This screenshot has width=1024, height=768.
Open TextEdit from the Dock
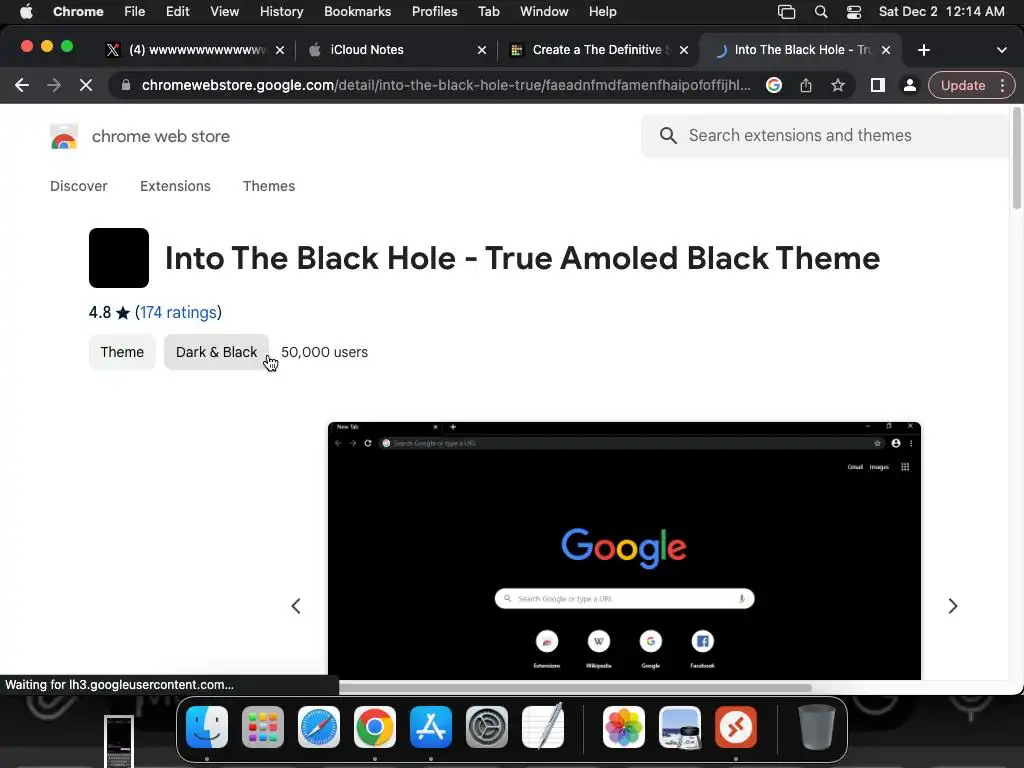[543, 727]
